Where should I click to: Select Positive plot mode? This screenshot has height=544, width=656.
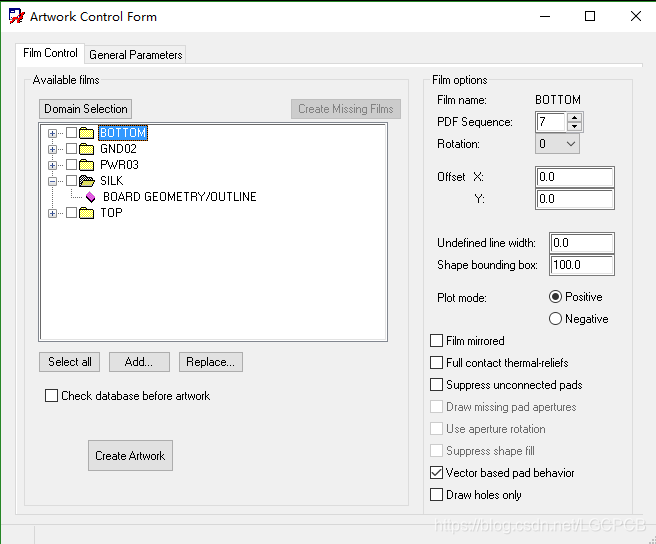[555, 297]
